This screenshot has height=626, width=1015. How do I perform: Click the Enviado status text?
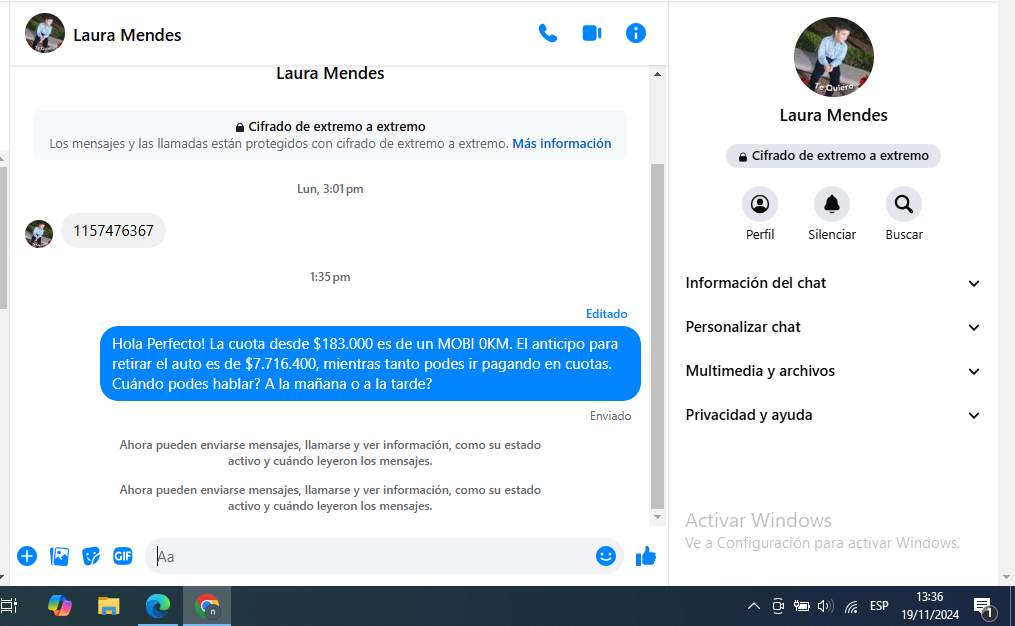pyautogui.click(x=610, y=416)
